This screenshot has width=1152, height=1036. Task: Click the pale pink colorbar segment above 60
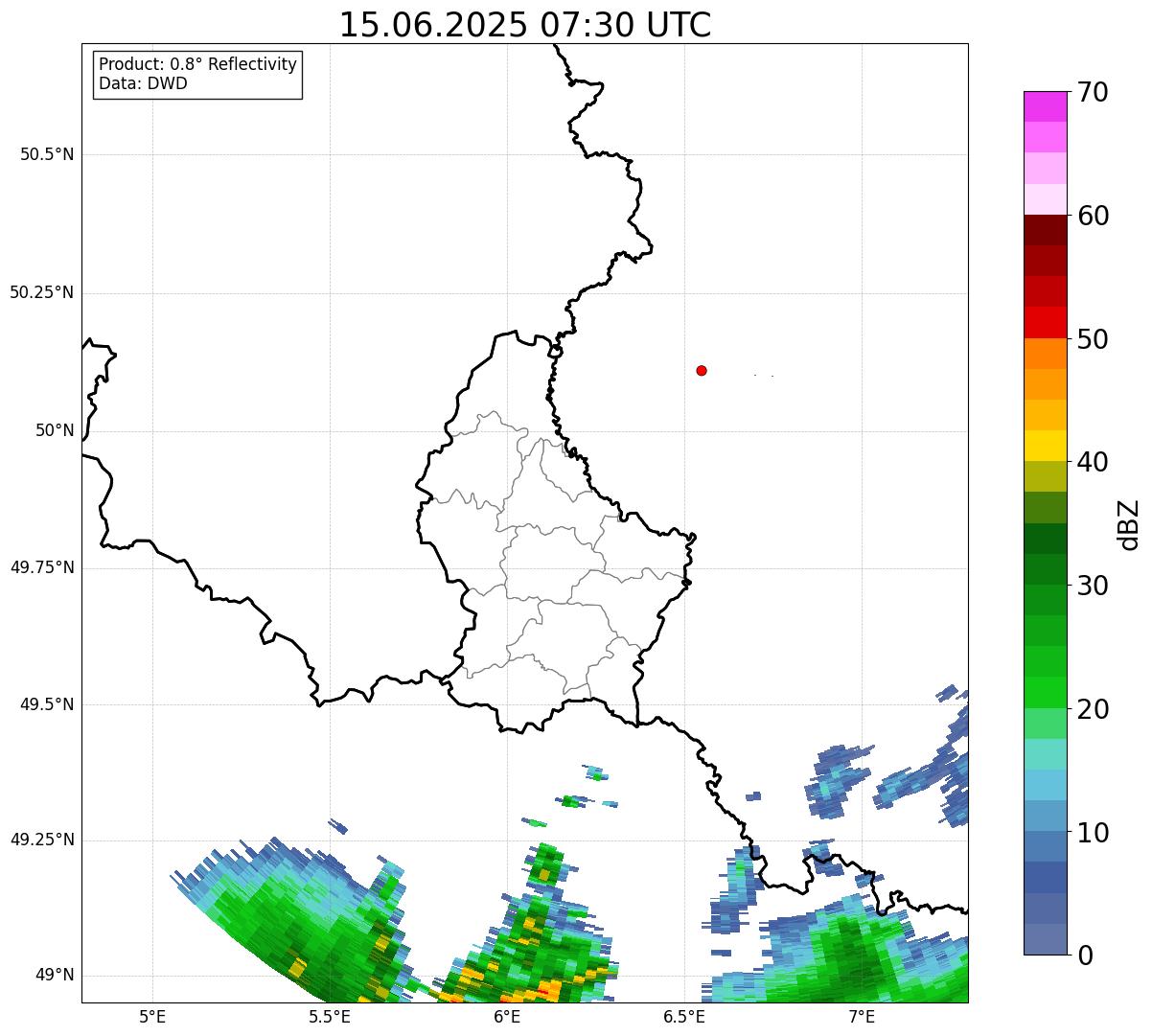1045,199
